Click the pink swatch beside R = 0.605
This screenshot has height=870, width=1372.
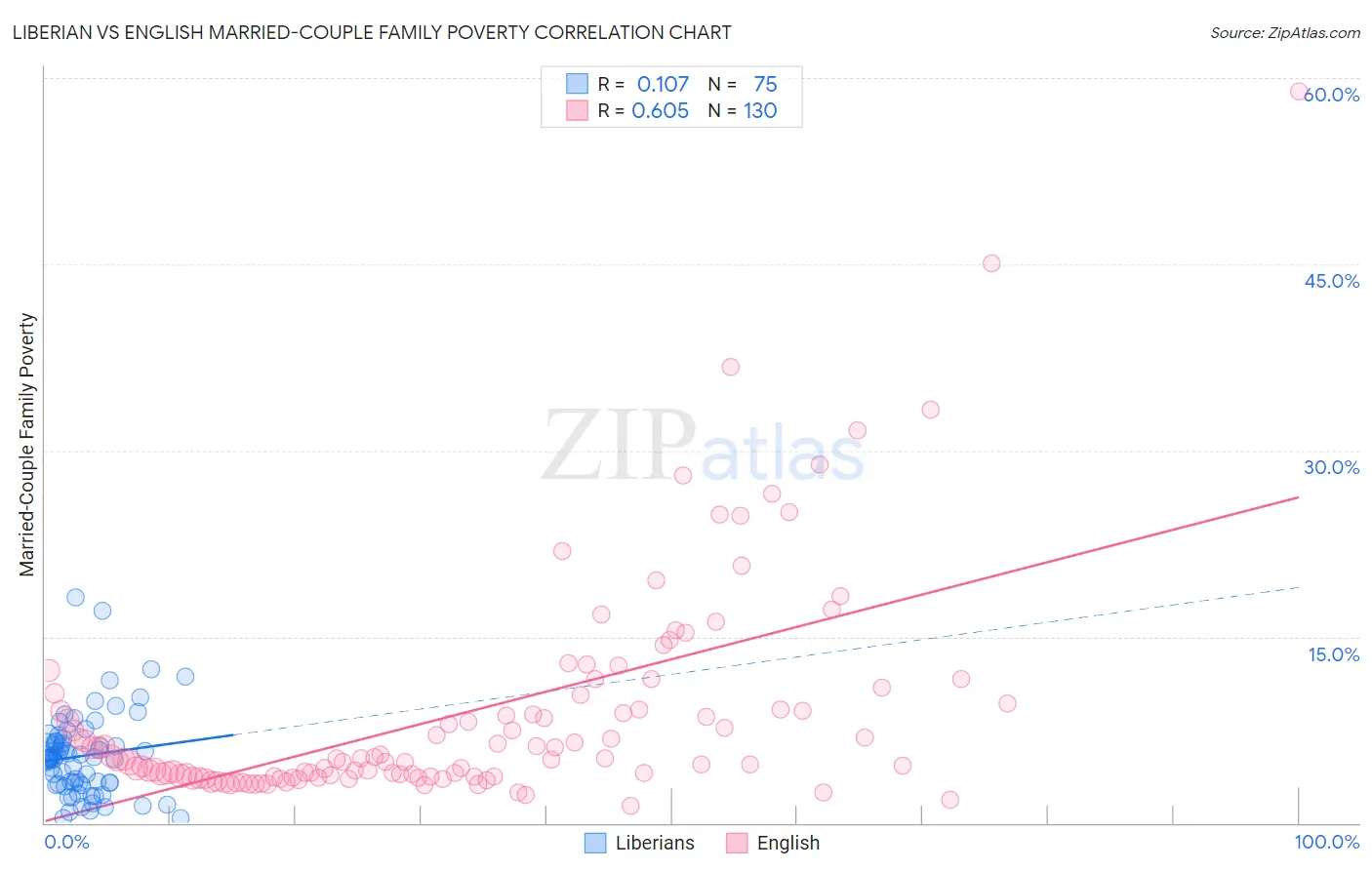click(578, 110)
